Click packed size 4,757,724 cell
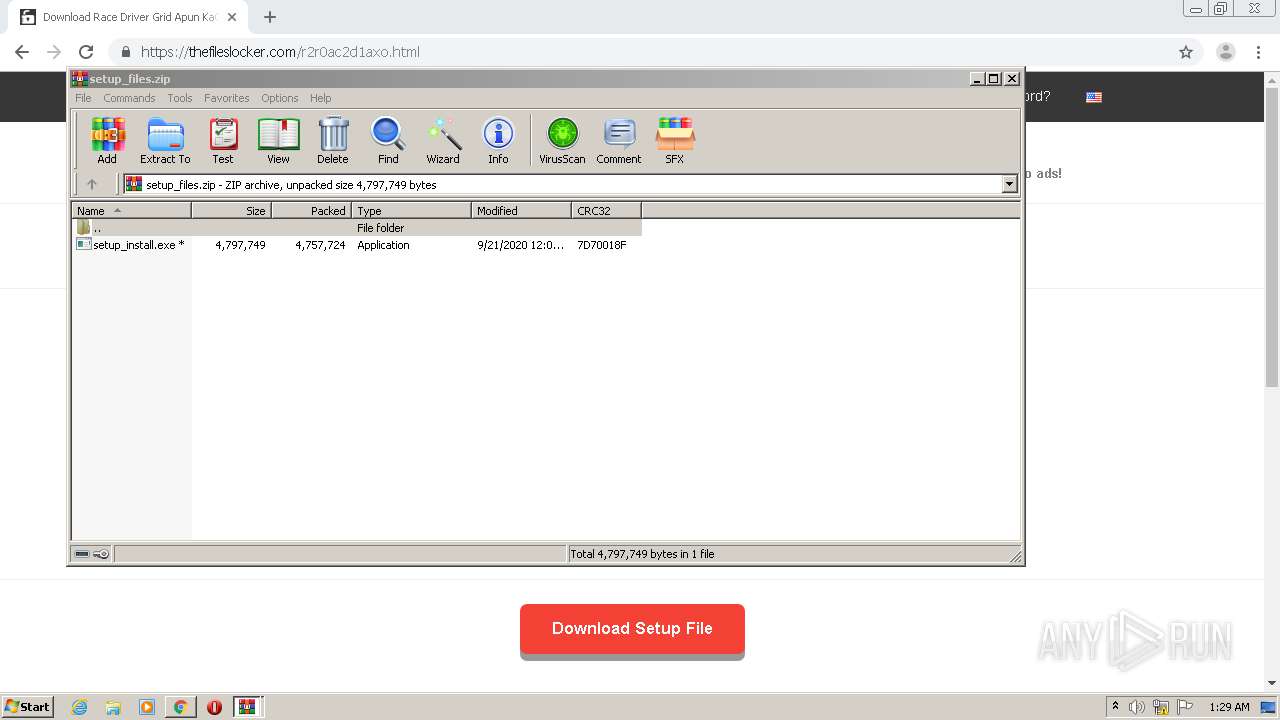1280x720 pixels. coord(320,245)
